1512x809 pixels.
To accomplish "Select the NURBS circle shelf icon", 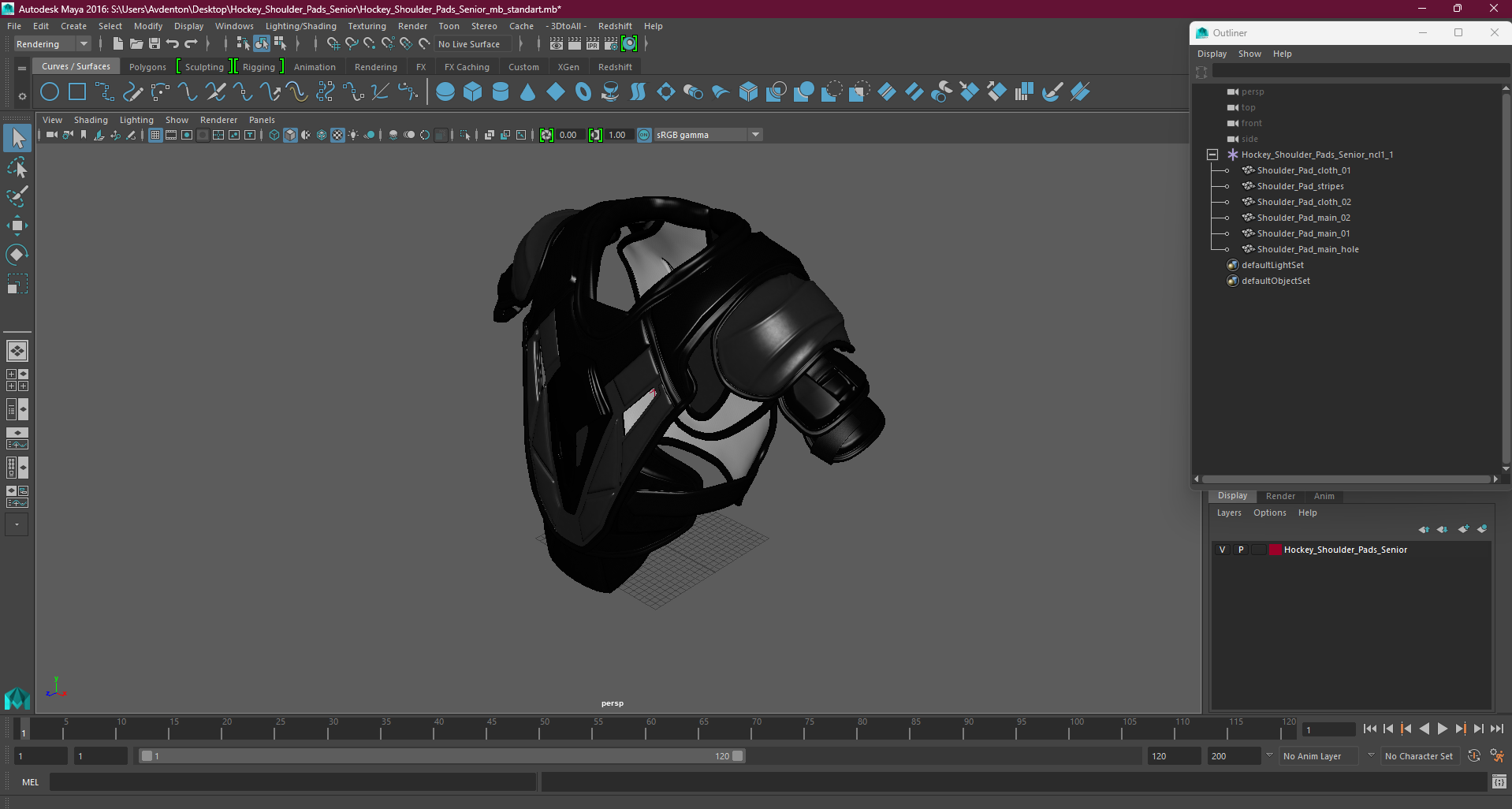I will [50, 92].
